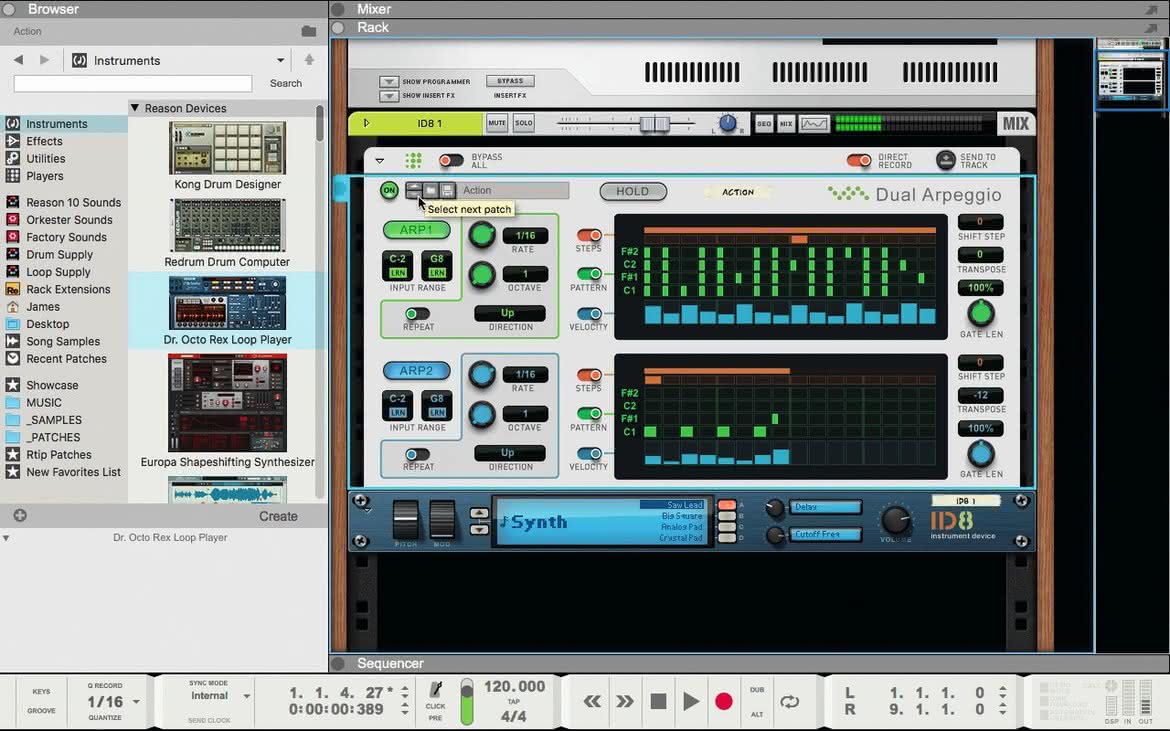The height and width of the screenshot is (731, 1170).
Task: Toggle ARP1 Pattern switch
Action: (589, 274)
